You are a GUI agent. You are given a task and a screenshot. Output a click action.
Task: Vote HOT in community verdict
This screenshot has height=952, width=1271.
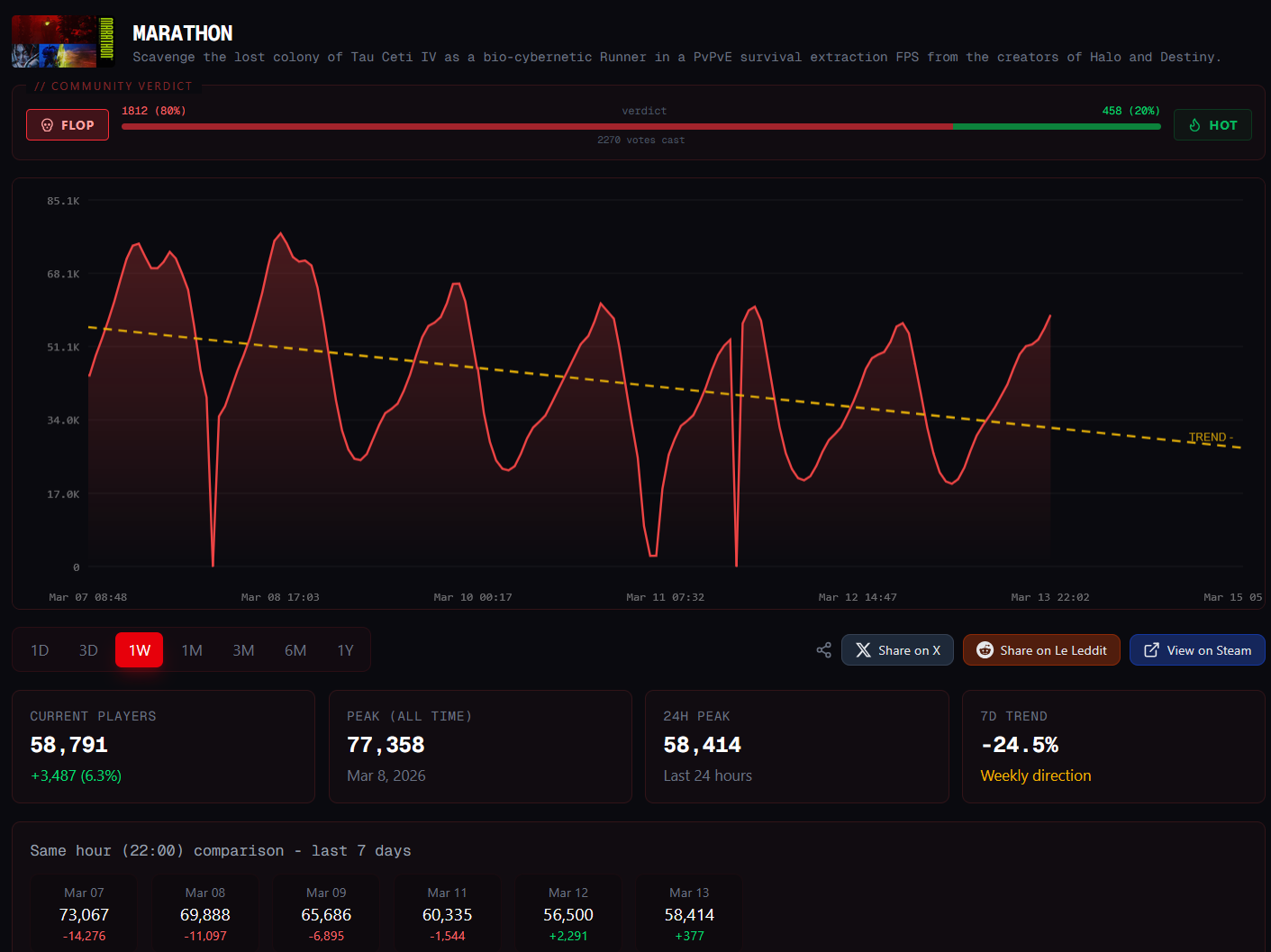(x=1212, y=125)
